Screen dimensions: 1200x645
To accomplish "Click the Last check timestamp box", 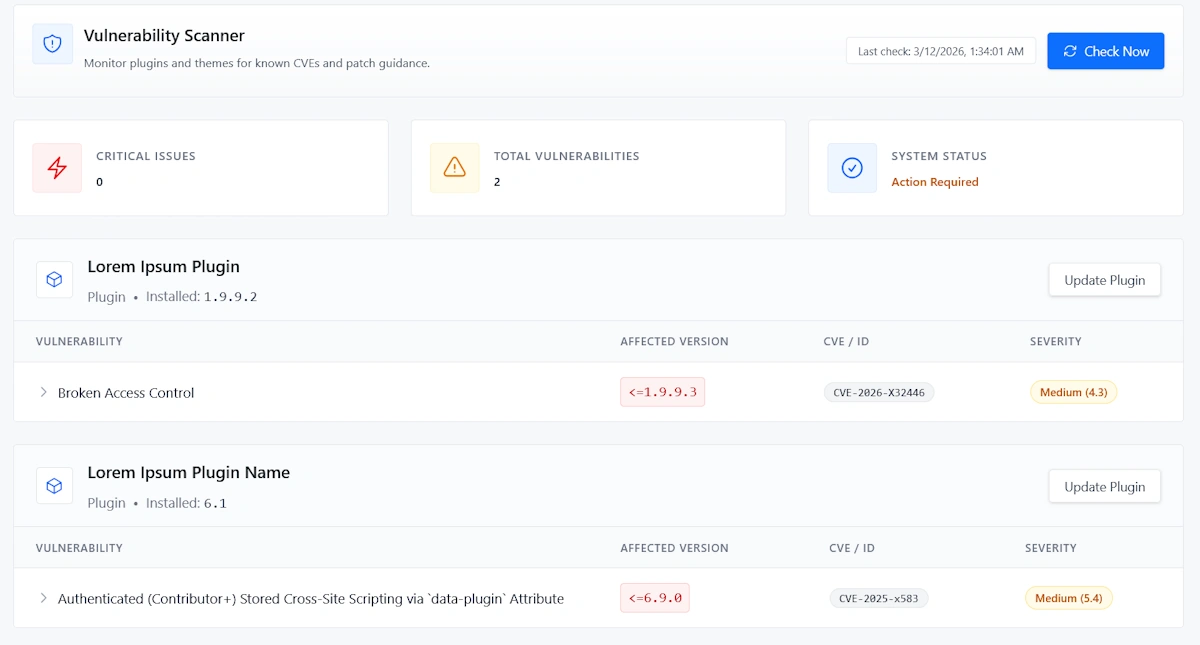I will (x=941, y=51).
